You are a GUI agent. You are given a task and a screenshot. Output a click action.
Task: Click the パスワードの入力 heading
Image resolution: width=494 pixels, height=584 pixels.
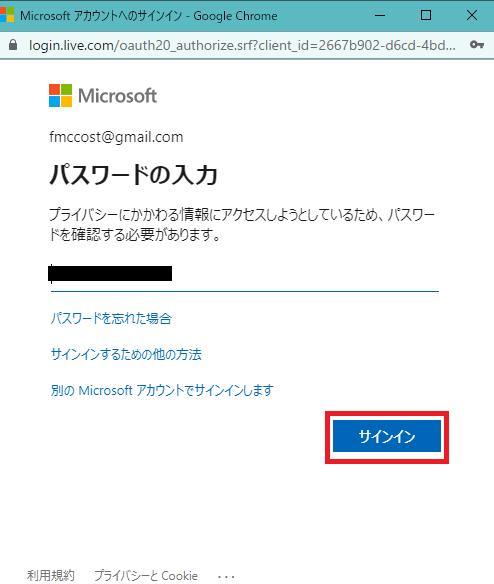[133, 175]
